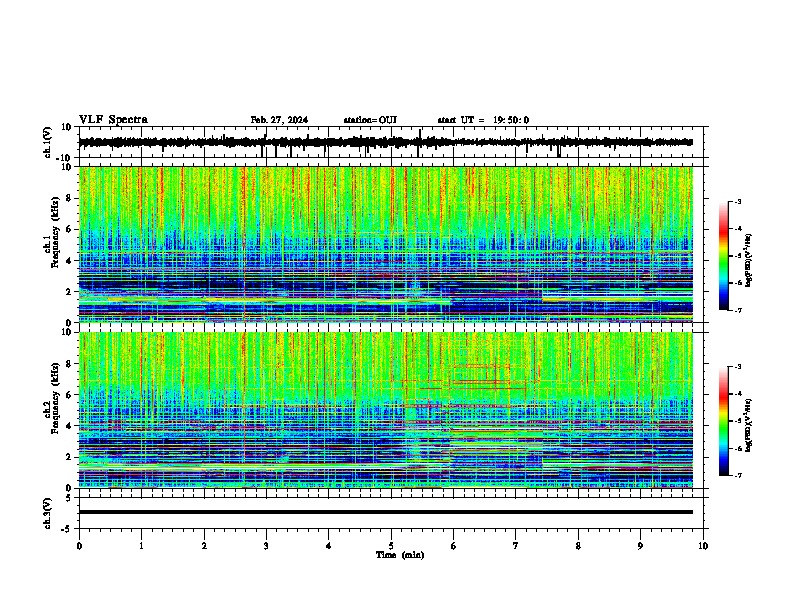This screenshot has width=792, height=612.
Task: Click the ch.1 voltage waveform trace
Action: tap(385, 142)
